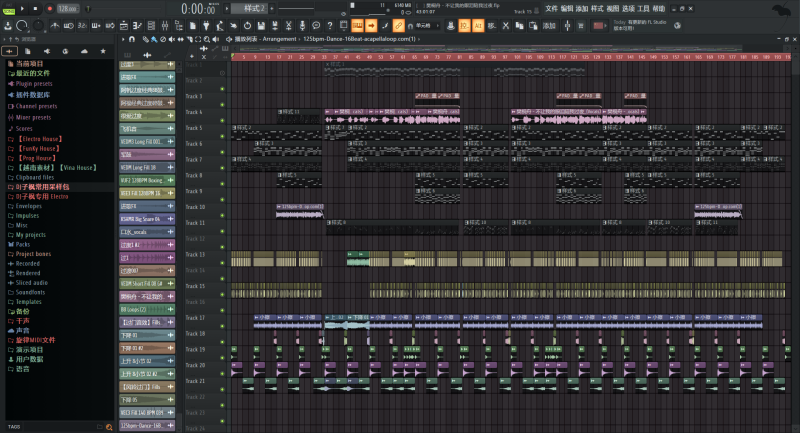Open the 选项 menu
Viewport: 800px width, 433px height.
629,9
